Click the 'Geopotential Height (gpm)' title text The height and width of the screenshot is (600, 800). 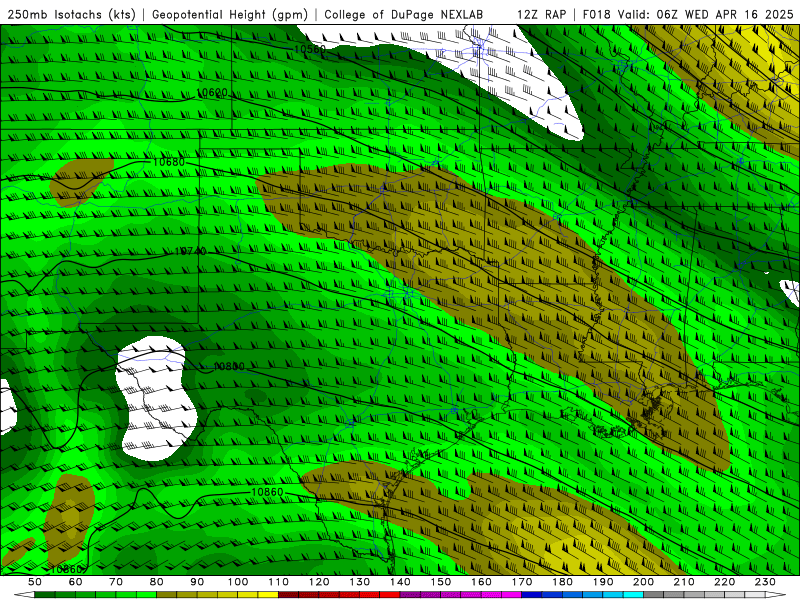pos(230,14)
